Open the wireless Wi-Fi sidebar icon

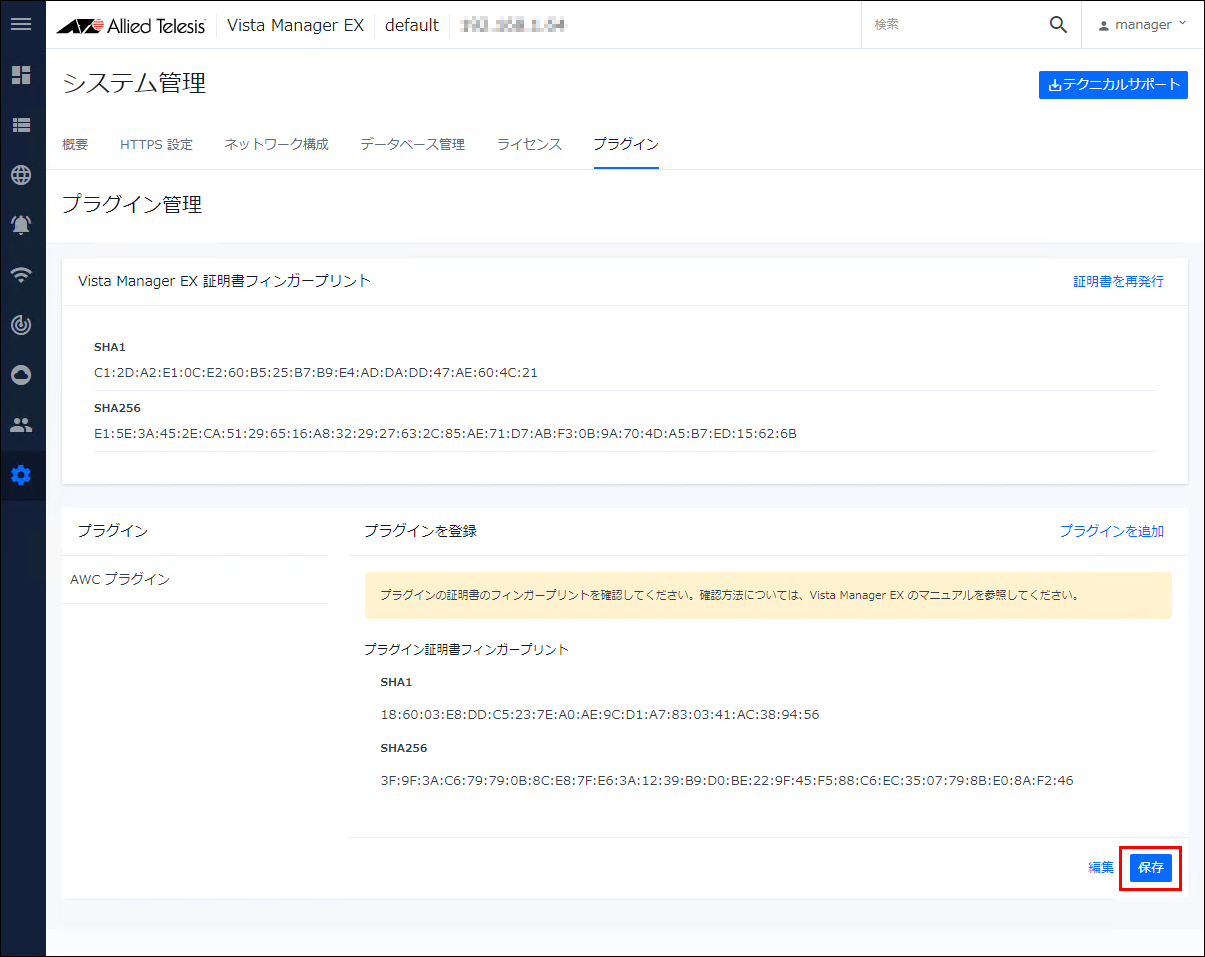coord(21,275)
